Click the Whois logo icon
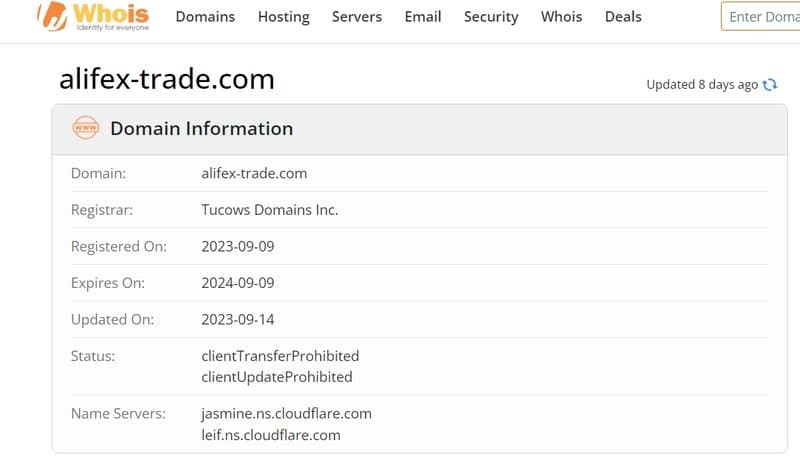 pos(94,16)
